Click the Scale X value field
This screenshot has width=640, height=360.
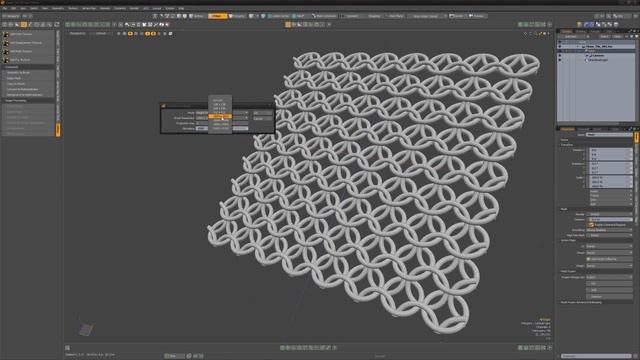point(611,177)
